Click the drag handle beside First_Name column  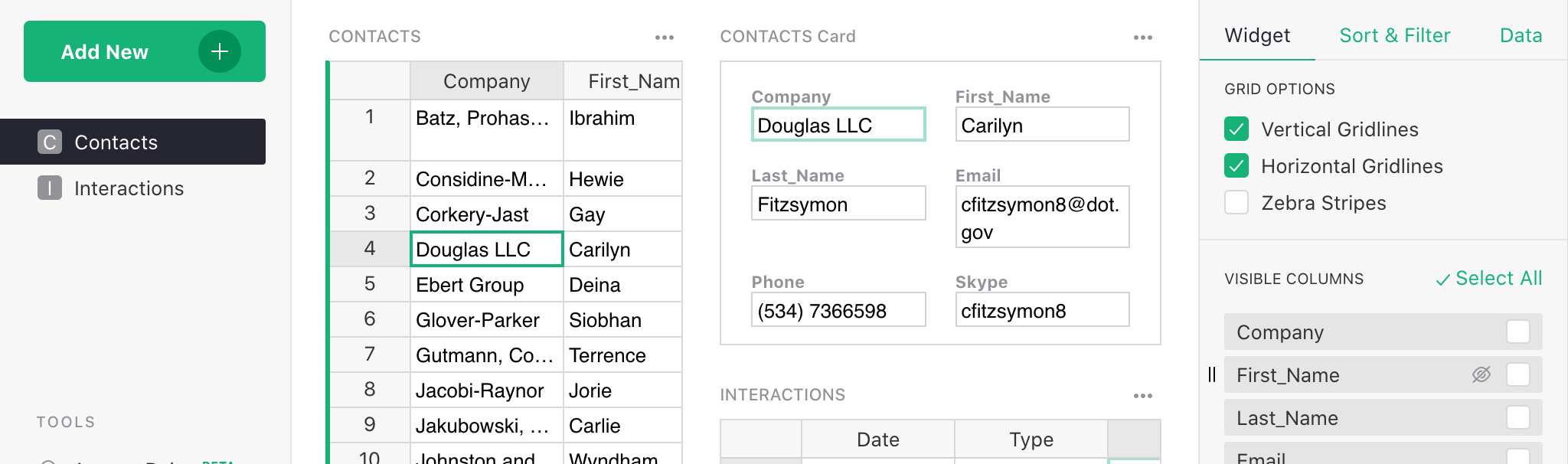tap(1212, 374)
